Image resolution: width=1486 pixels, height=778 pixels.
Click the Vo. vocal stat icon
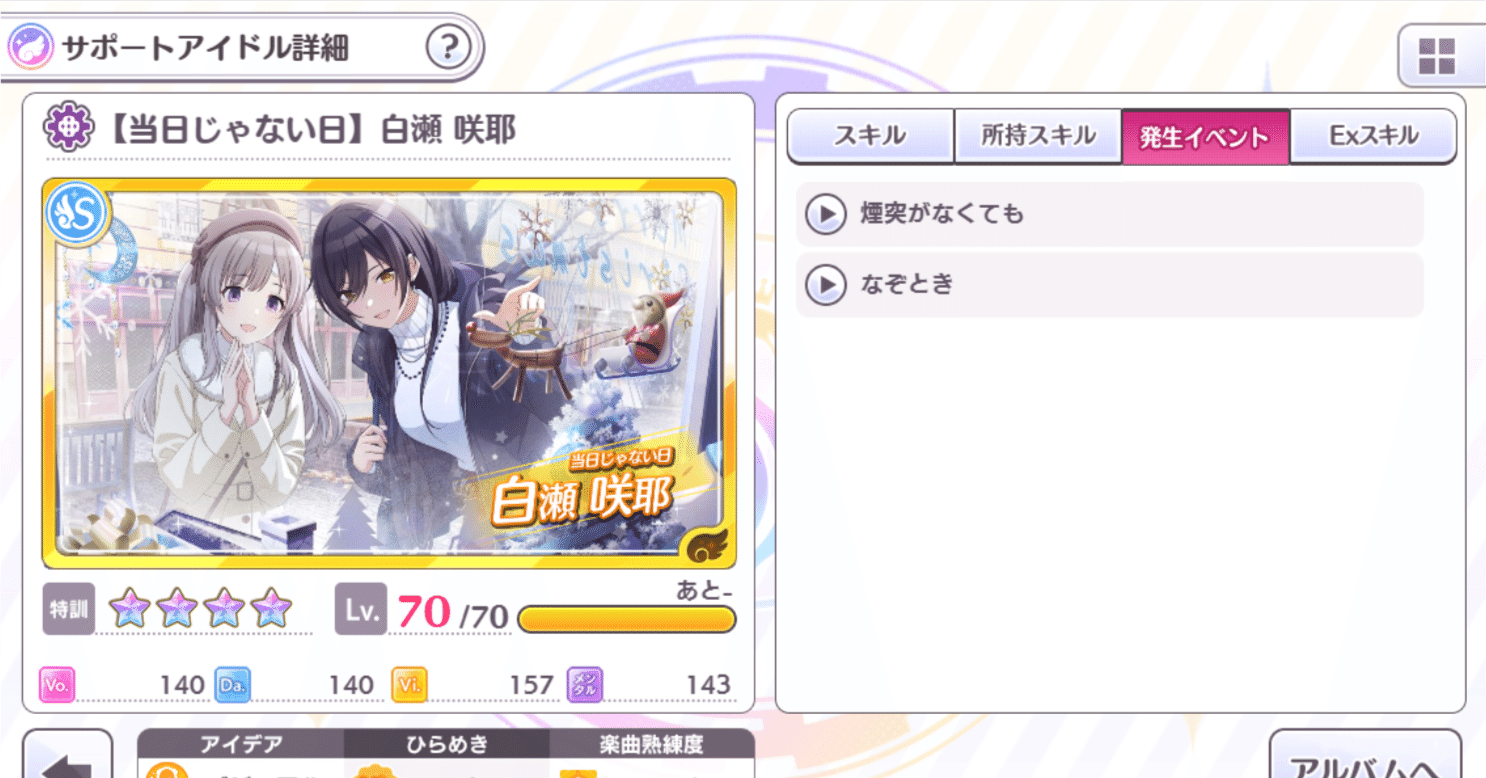click(x=57, y=685)
